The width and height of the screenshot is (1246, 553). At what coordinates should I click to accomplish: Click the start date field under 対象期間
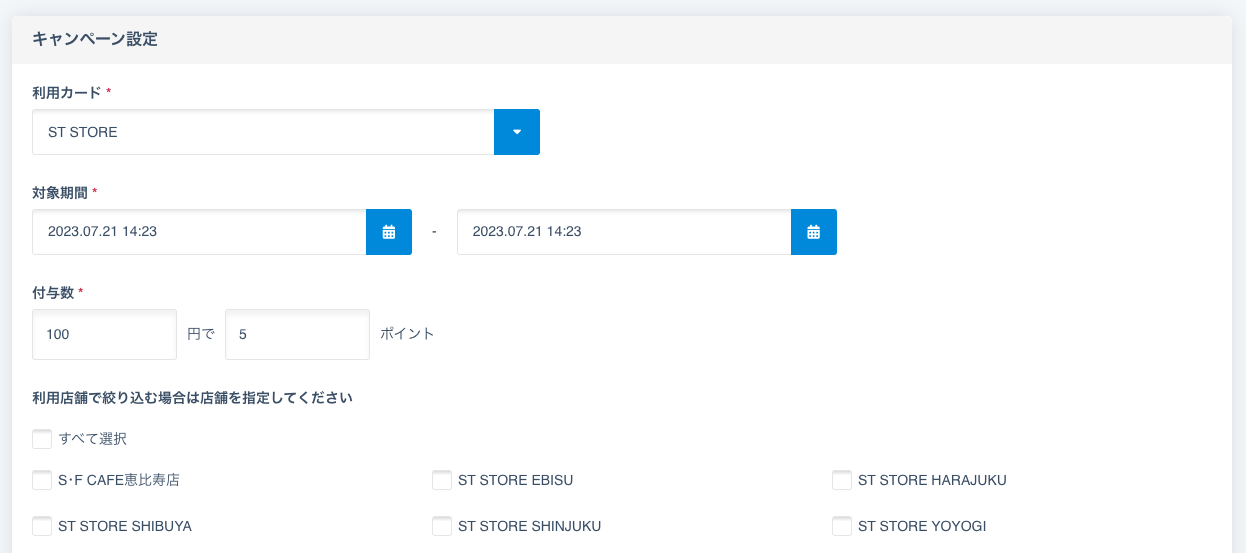point(199,232)
